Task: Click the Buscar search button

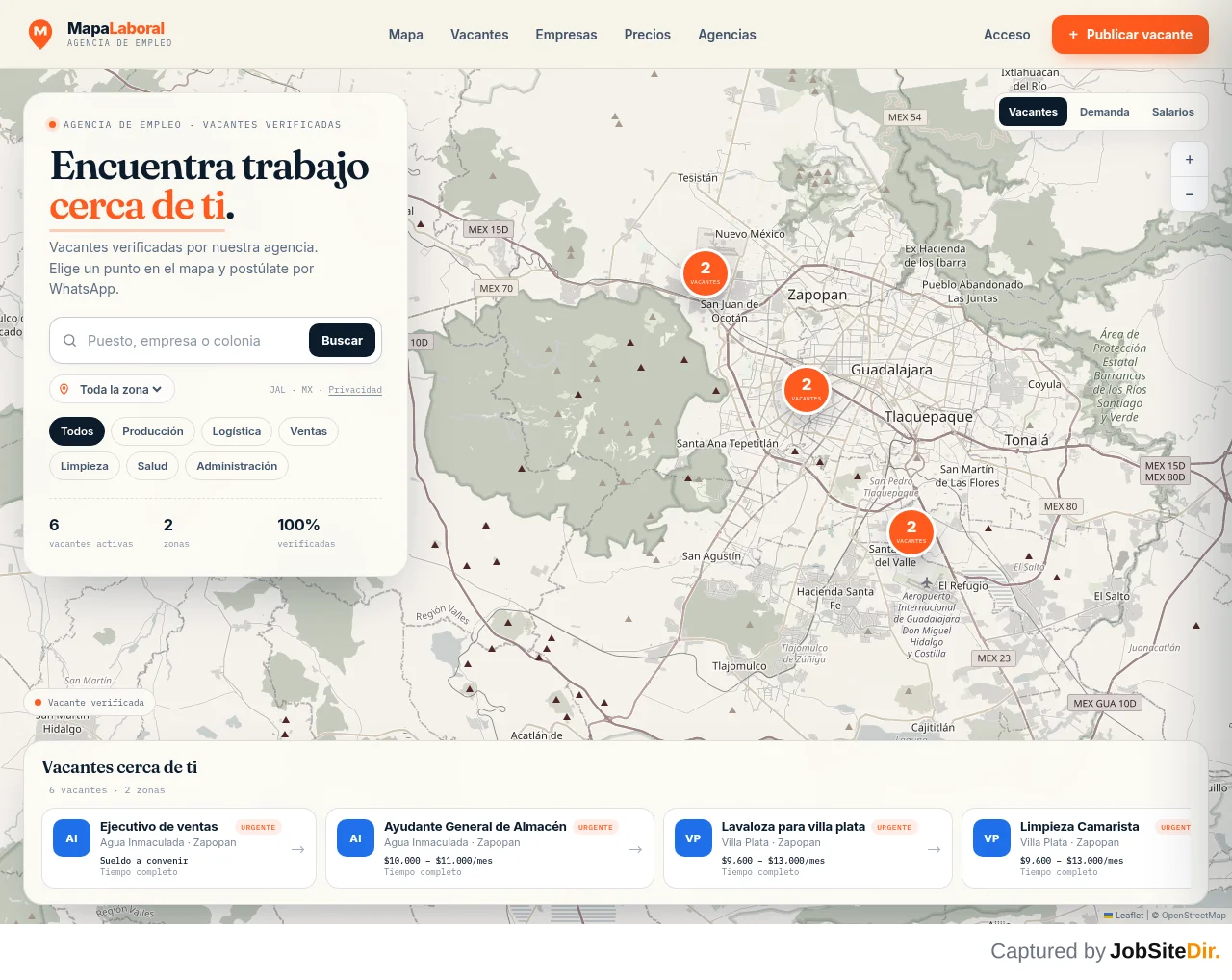Action: 342,341
